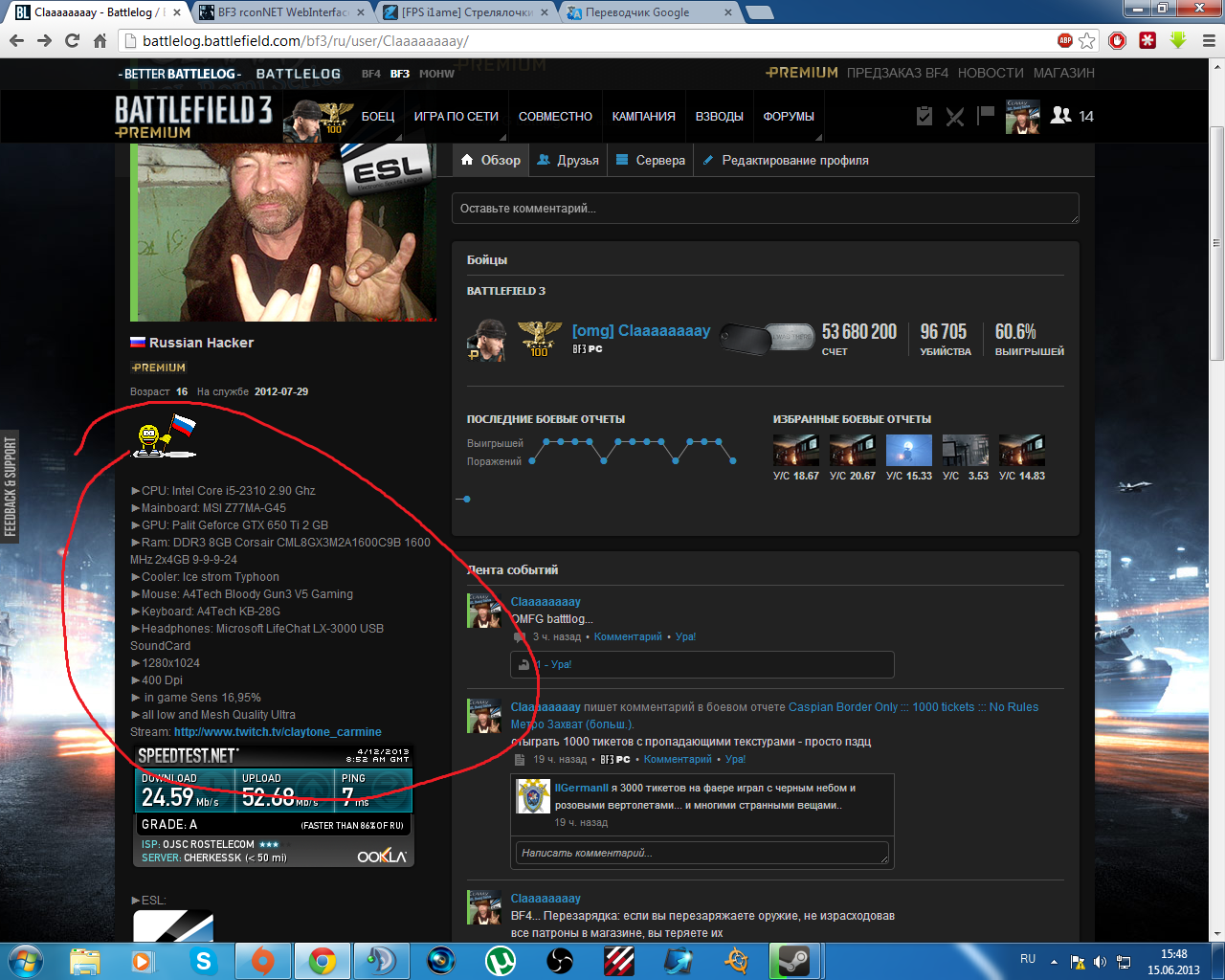Open КАМПАНИЯ menu
Screen dimensions: 1225x980
pos(643,117)
